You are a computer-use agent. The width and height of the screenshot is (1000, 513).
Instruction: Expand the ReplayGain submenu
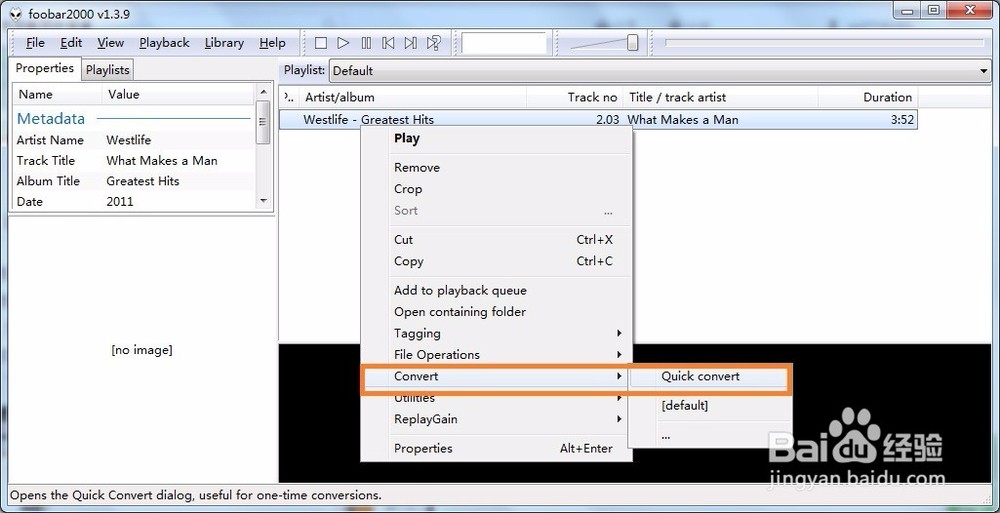[x=497, y=419]
